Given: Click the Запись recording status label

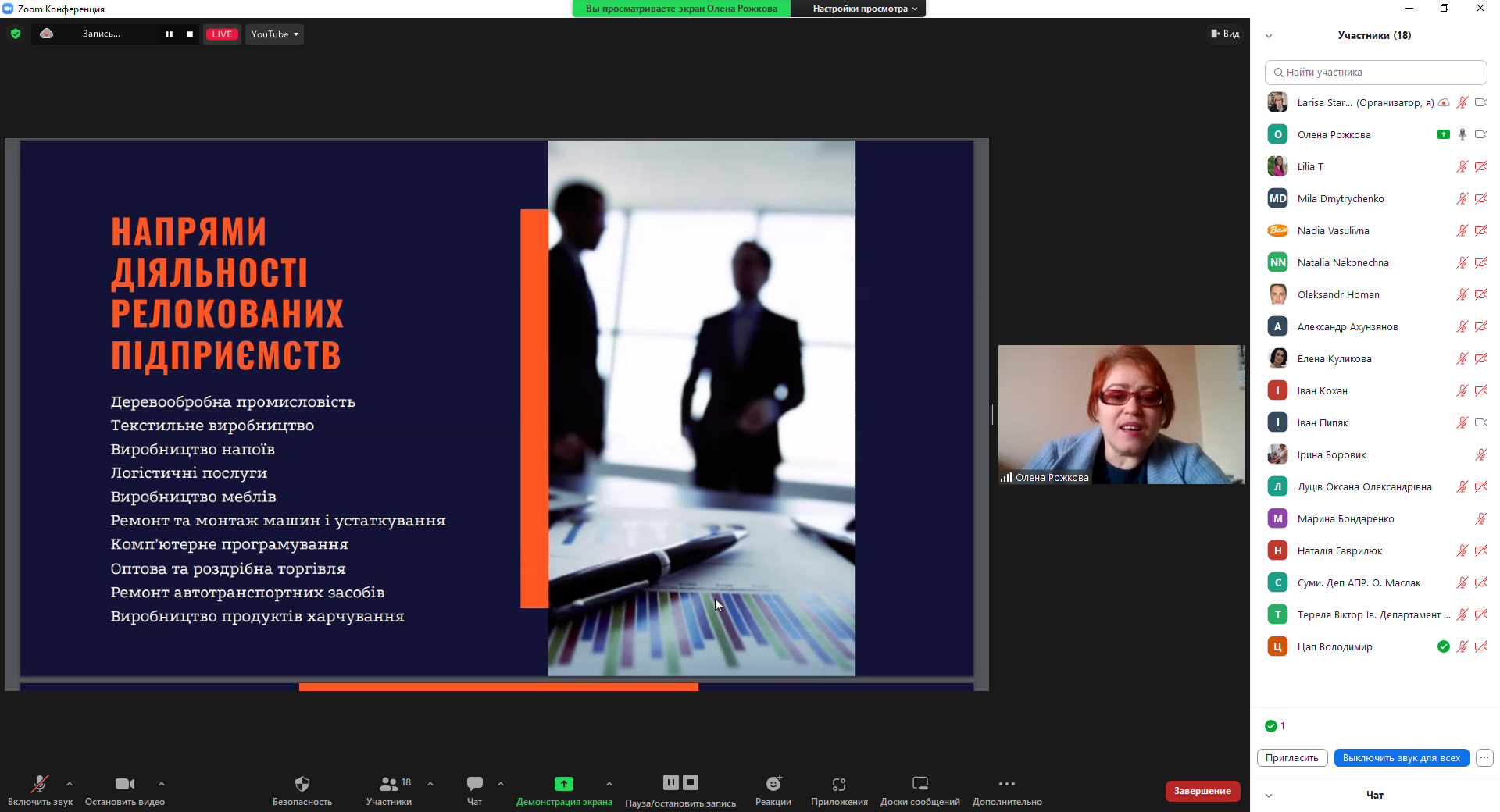Looking at the screenshot, I should point(101,34).
